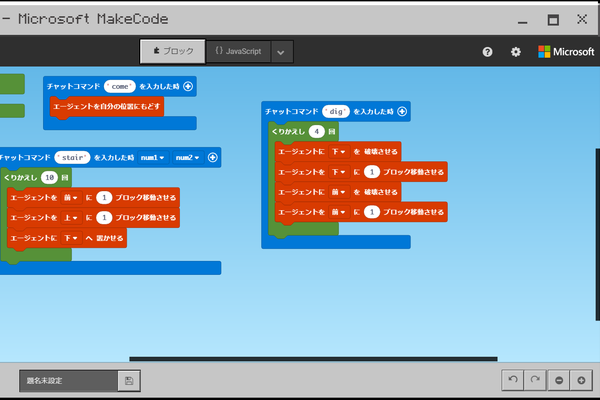Add parameter with plus on dig command
This screenshot has height=400, width=600.
point(402,111)
